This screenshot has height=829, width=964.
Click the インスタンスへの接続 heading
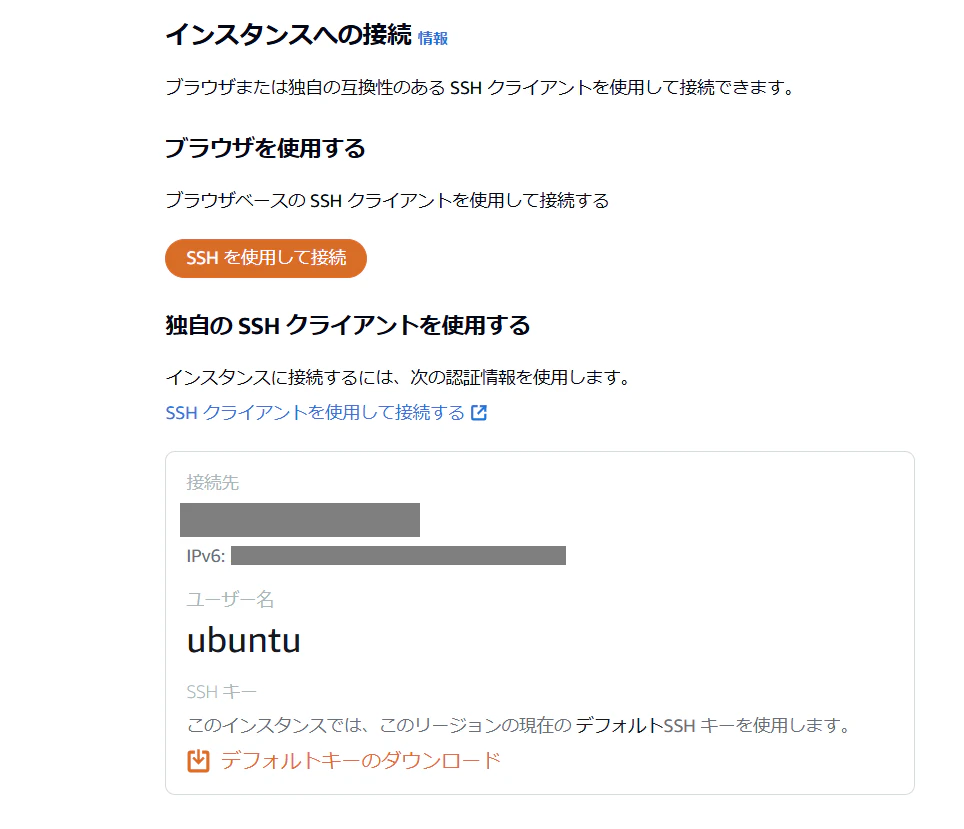(x=288, y=35)
